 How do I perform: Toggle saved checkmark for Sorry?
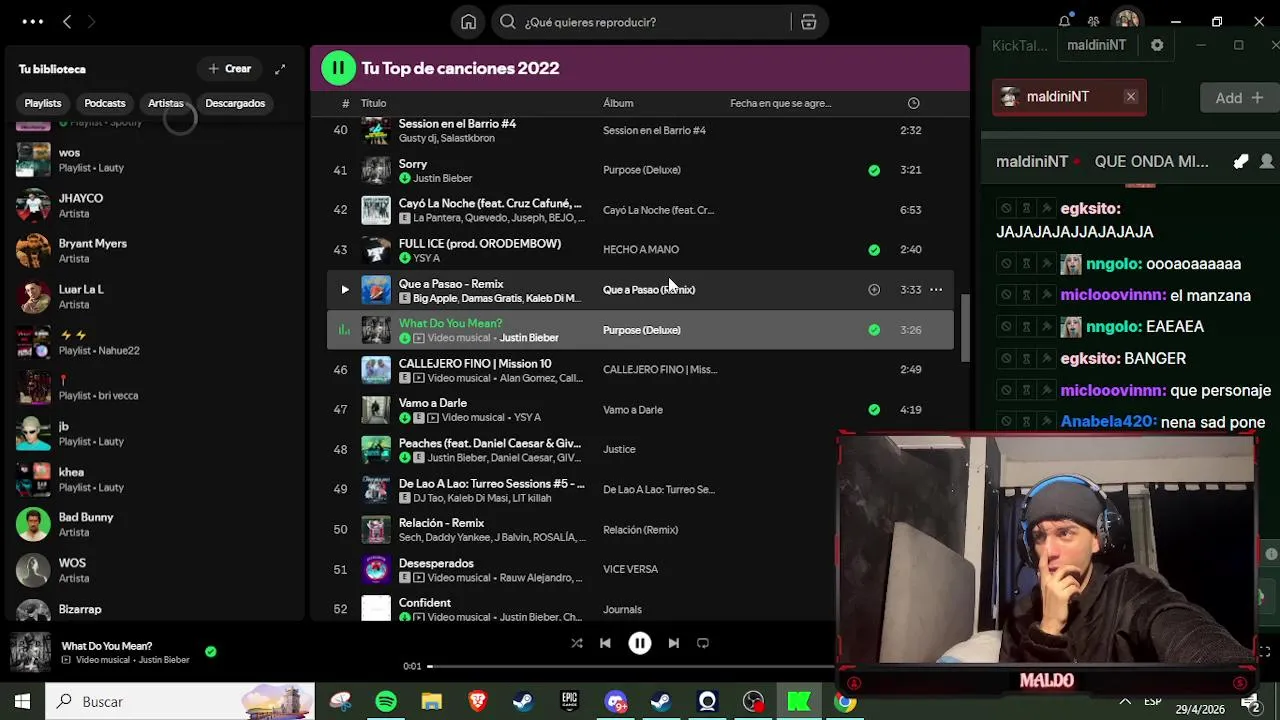point(874,170)
